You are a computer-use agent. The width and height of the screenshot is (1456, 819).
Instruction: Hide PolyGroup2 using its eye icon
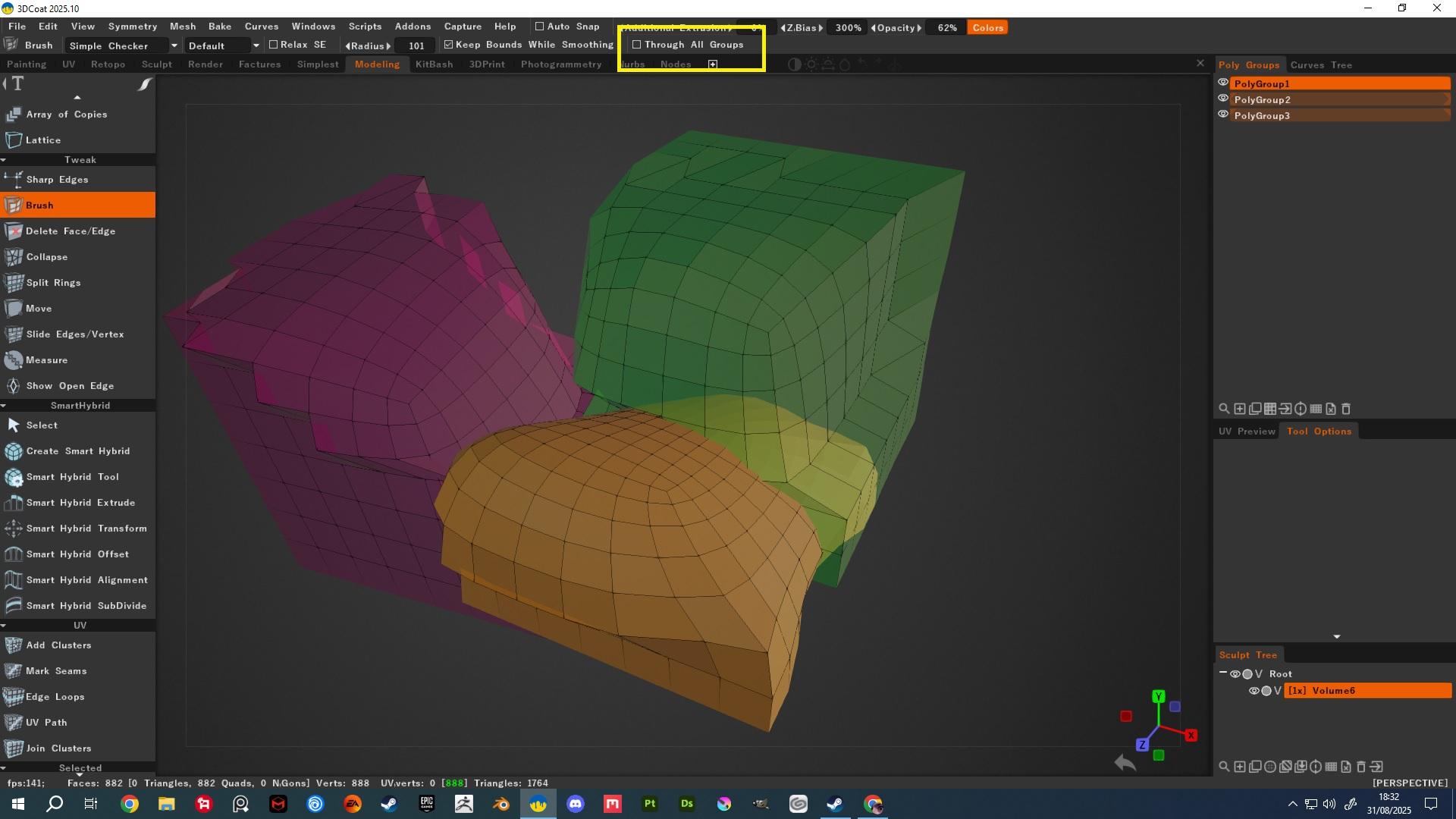point(1222,99)
